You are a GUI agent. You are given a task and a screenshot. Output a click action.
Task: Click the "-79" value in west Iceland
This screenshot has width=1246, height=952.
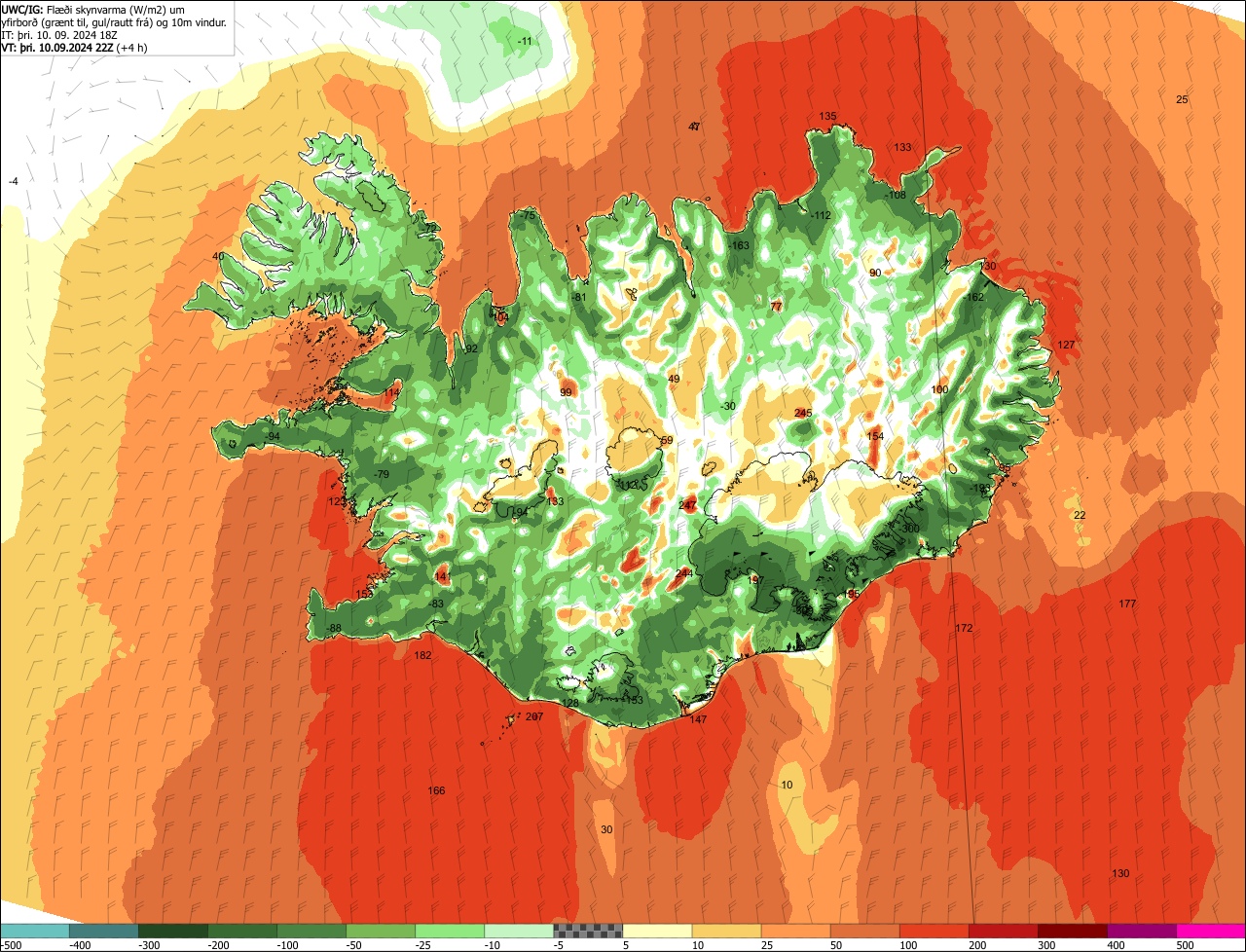[381, 474]
